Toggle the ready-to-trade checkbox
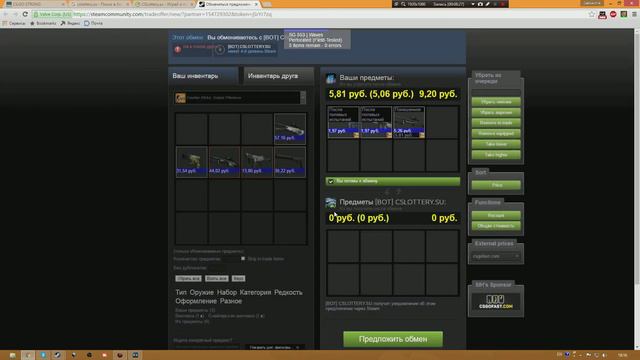 331,181
